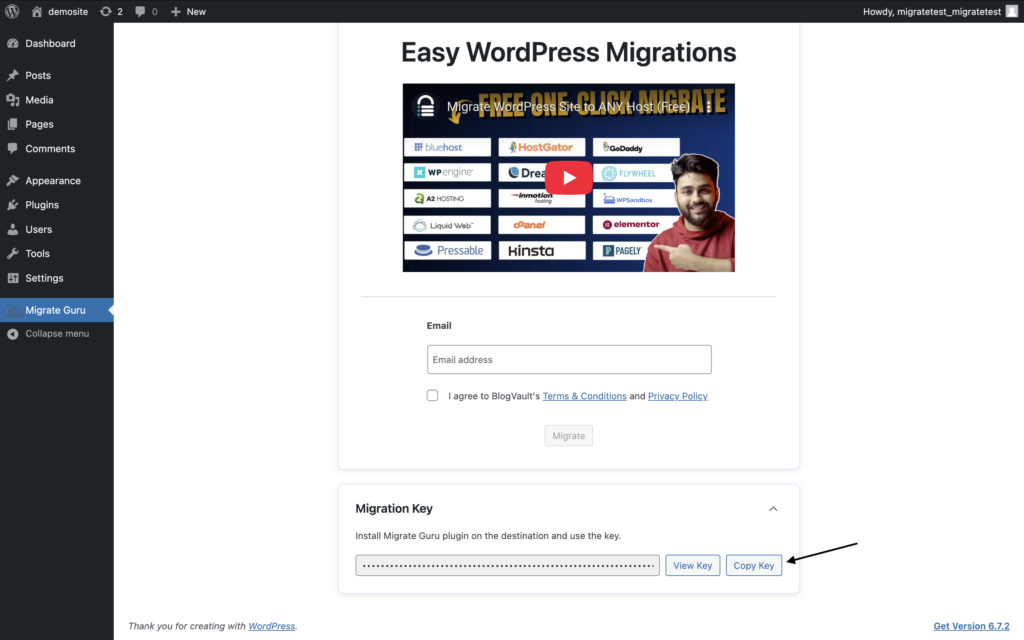Check the BlogVault terms agreement box
The image size is (1024, 640).
coord(433,395)
